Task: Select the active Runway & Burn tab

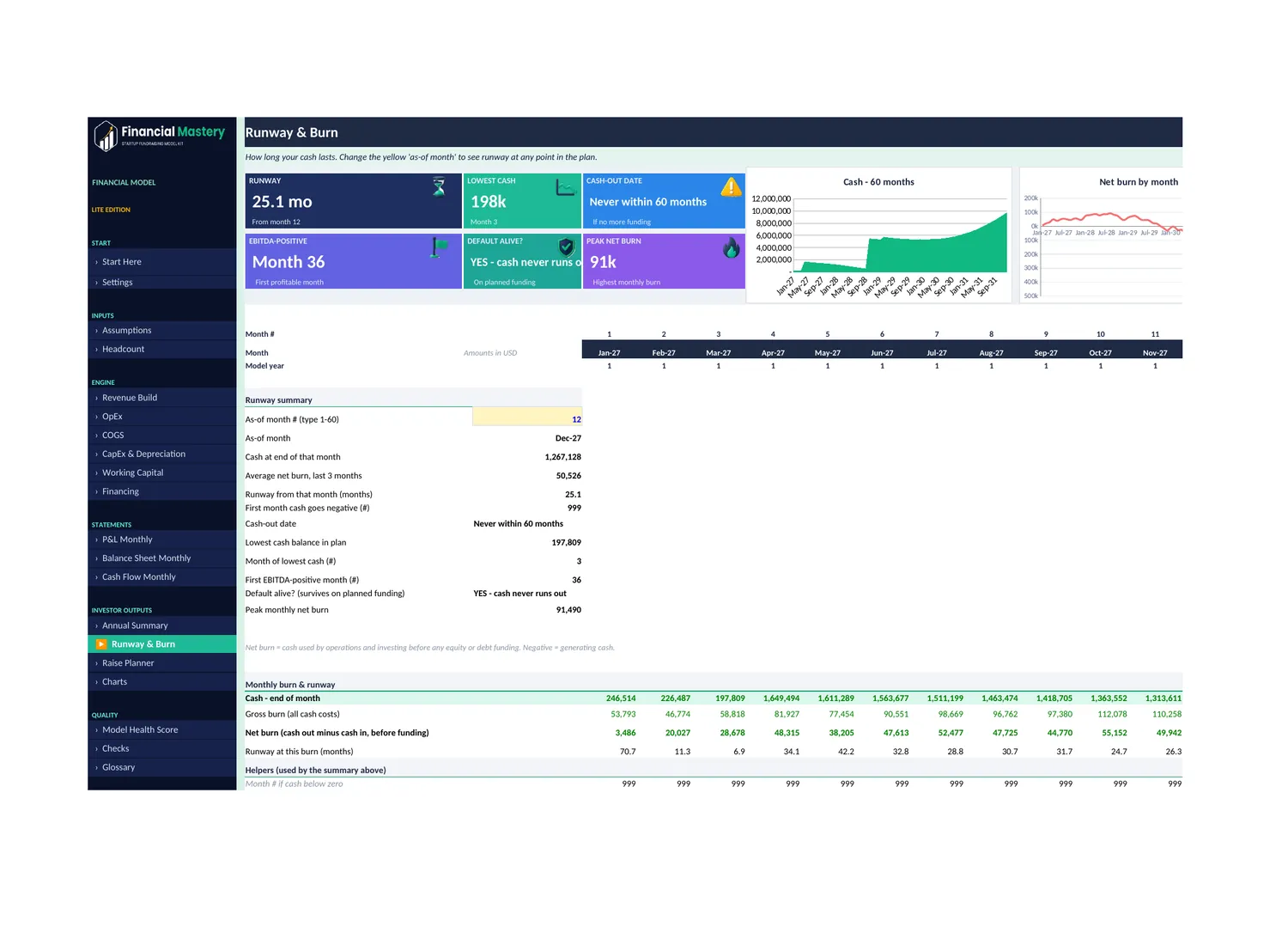Action: pos(162,644)
